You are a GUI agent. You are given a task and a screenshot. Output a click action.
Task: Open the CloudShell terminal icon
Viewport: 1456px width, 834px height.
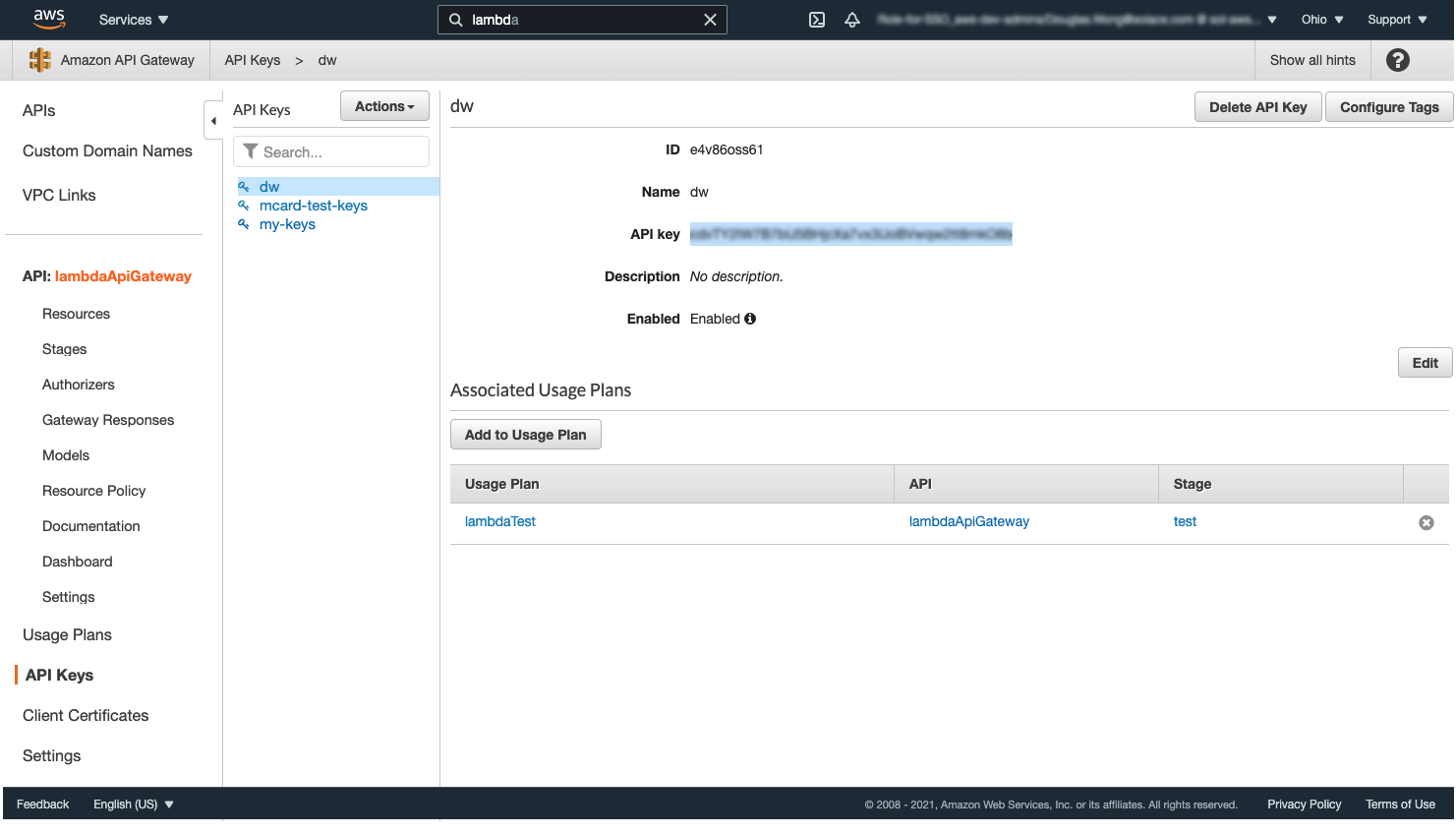pyautogui.click(x=817, y=20)
